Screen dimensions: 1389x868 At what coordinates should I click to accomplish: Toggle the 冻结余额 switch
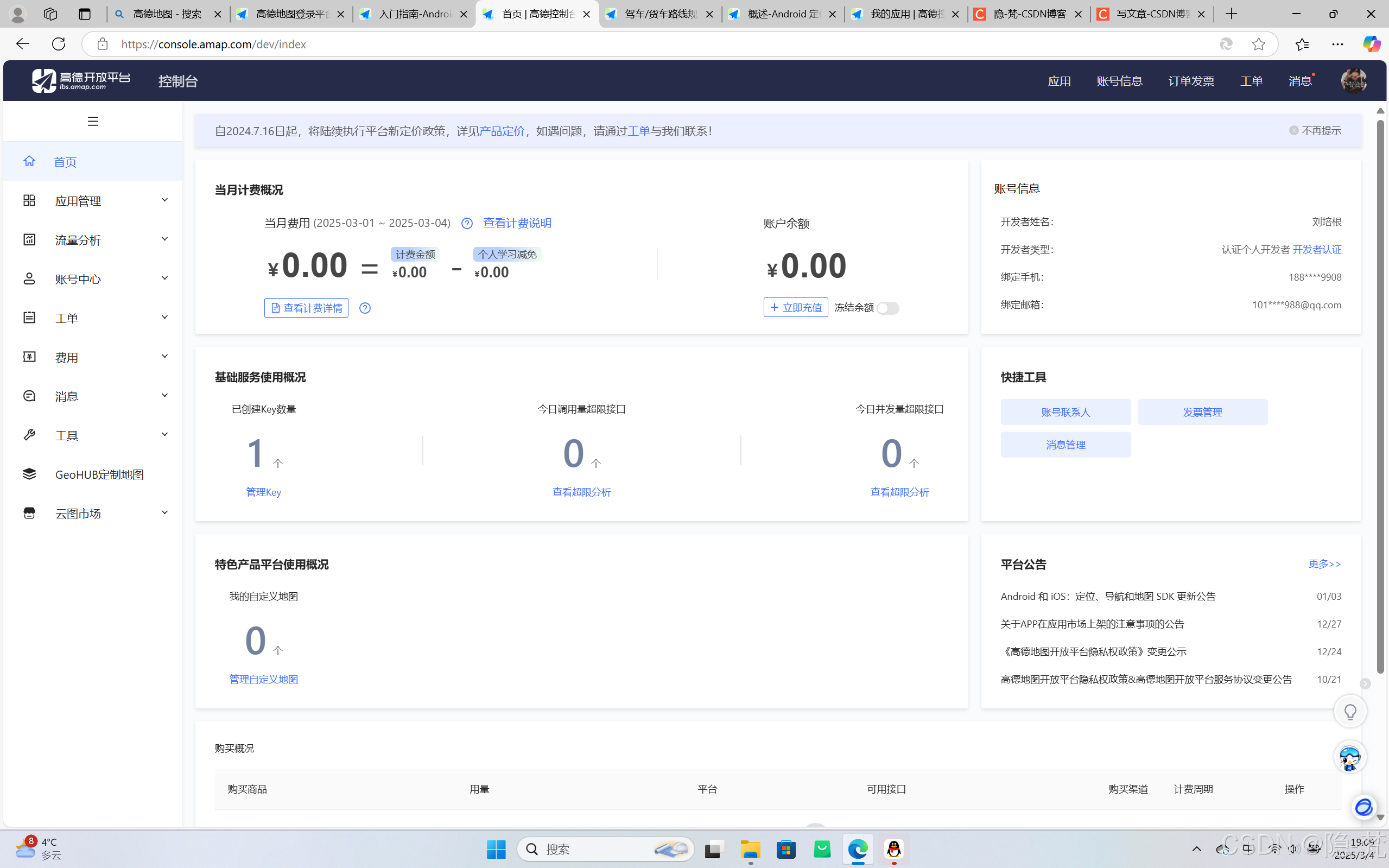[x=887, y=308]
